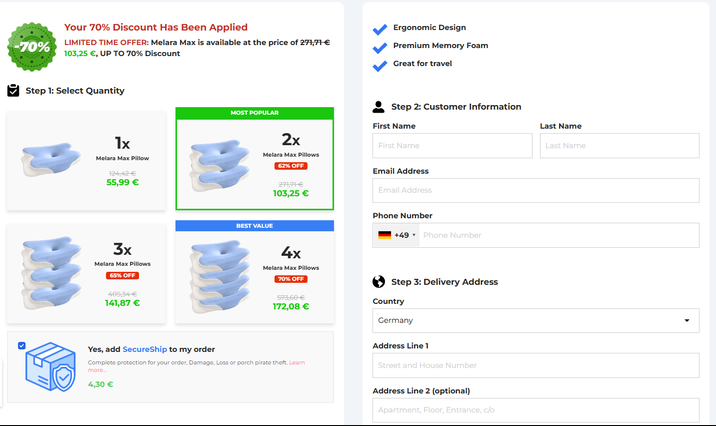Click the checkmark next to Great for travel
Viewport: 716px width, 426px height.
(x=379, y=66)
